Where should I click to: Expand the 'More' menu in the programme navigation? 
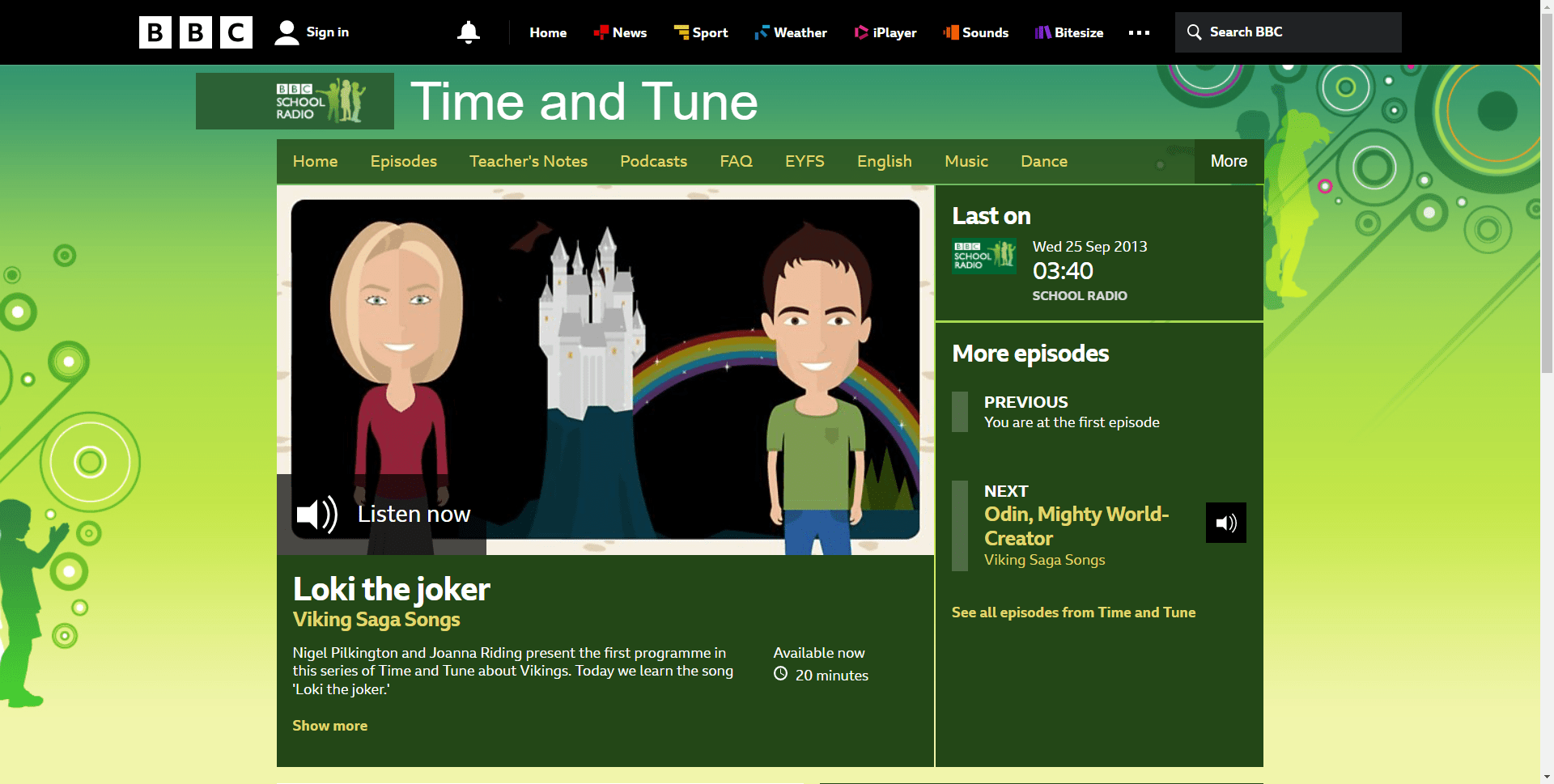(1228, 161)
